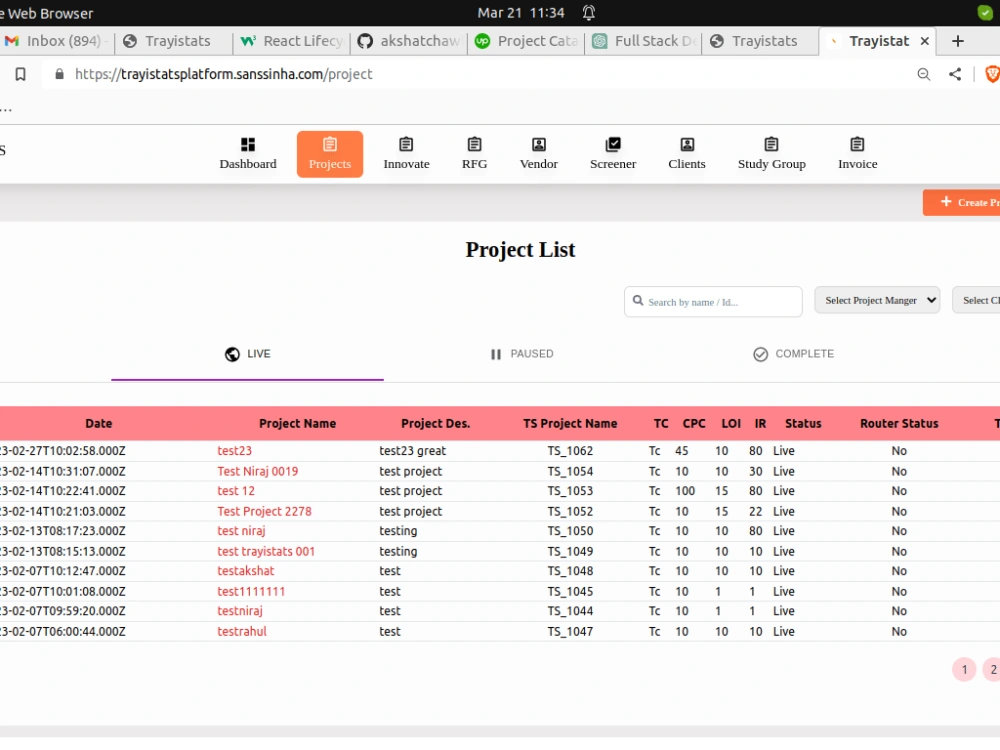Image resolution: width=1000 pixels, height=750 pixels.
Task: Click the TS Project Name column header
Action: click(570, 423)
